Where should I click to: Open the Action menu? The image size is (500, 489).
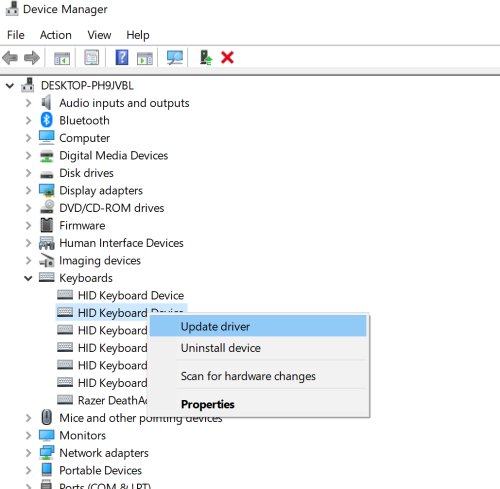click(56, 35)
